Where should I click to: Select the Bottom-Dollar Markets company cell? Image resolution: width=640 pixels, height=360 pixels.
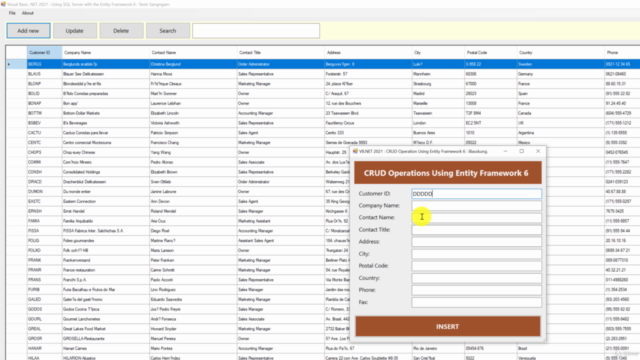106,113
